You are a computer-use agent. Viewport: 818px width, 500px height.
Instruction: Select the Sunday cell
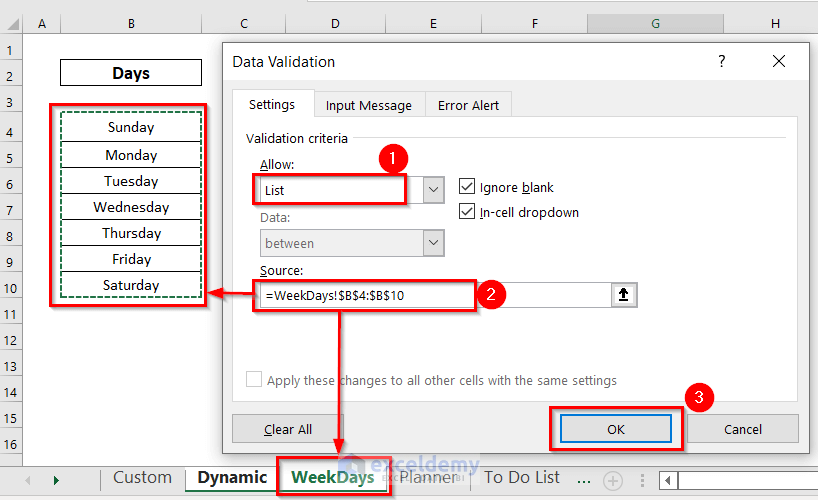click(x=131, y=127)
